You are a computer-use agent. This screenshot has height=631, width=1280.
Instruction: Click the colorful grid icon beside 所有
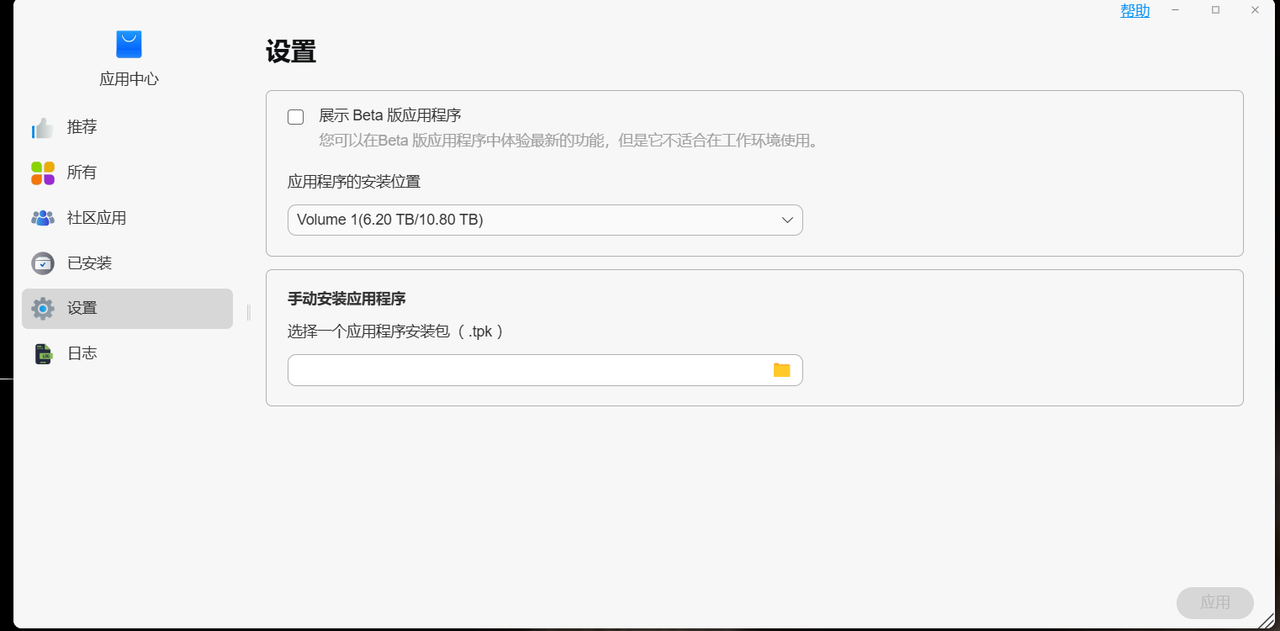[x=42, y=173]
